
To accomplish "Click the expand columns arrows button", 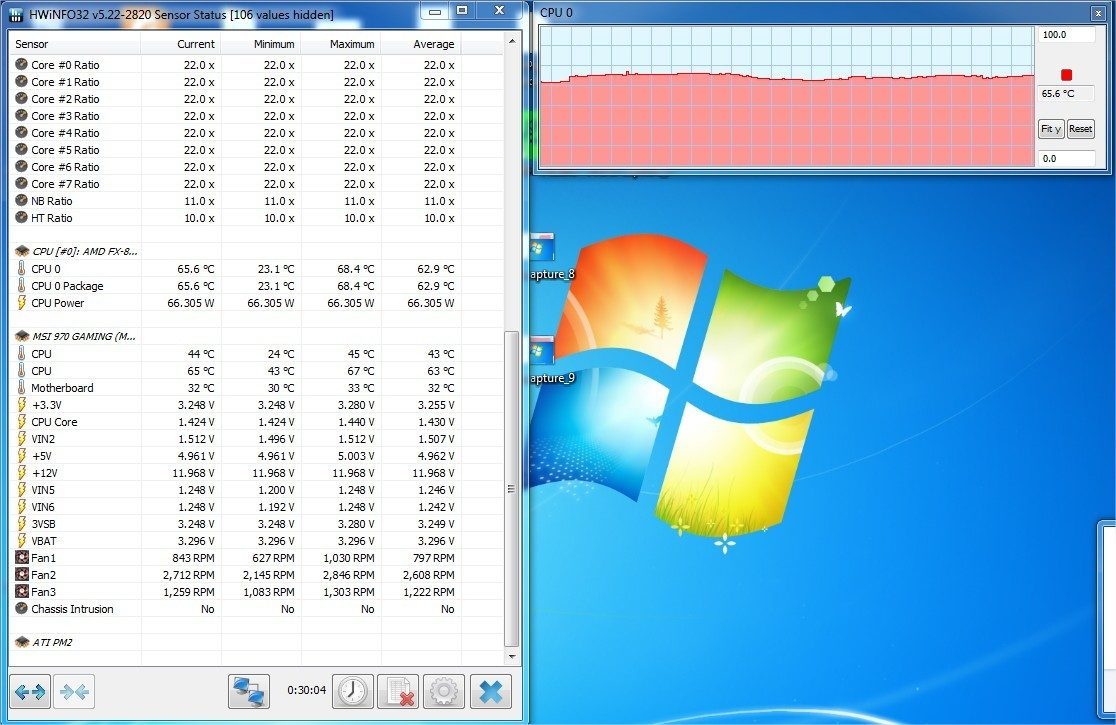I will tap(30, 692).
